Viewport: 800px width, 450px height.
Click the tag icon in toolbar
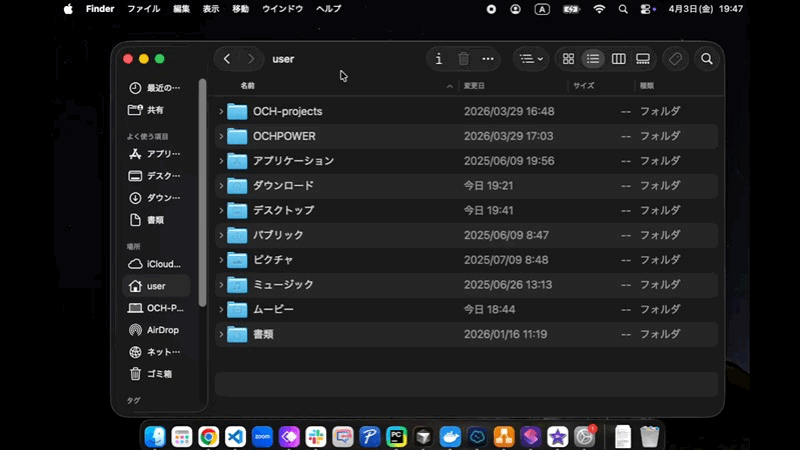tap(676, 59)
